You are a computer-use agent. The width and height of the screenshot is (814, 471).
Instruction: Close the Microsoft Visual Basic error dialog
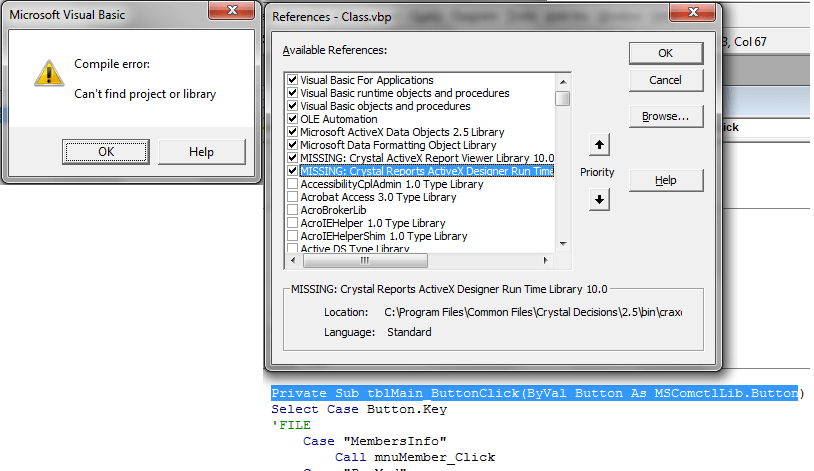(x=232, y=10)
